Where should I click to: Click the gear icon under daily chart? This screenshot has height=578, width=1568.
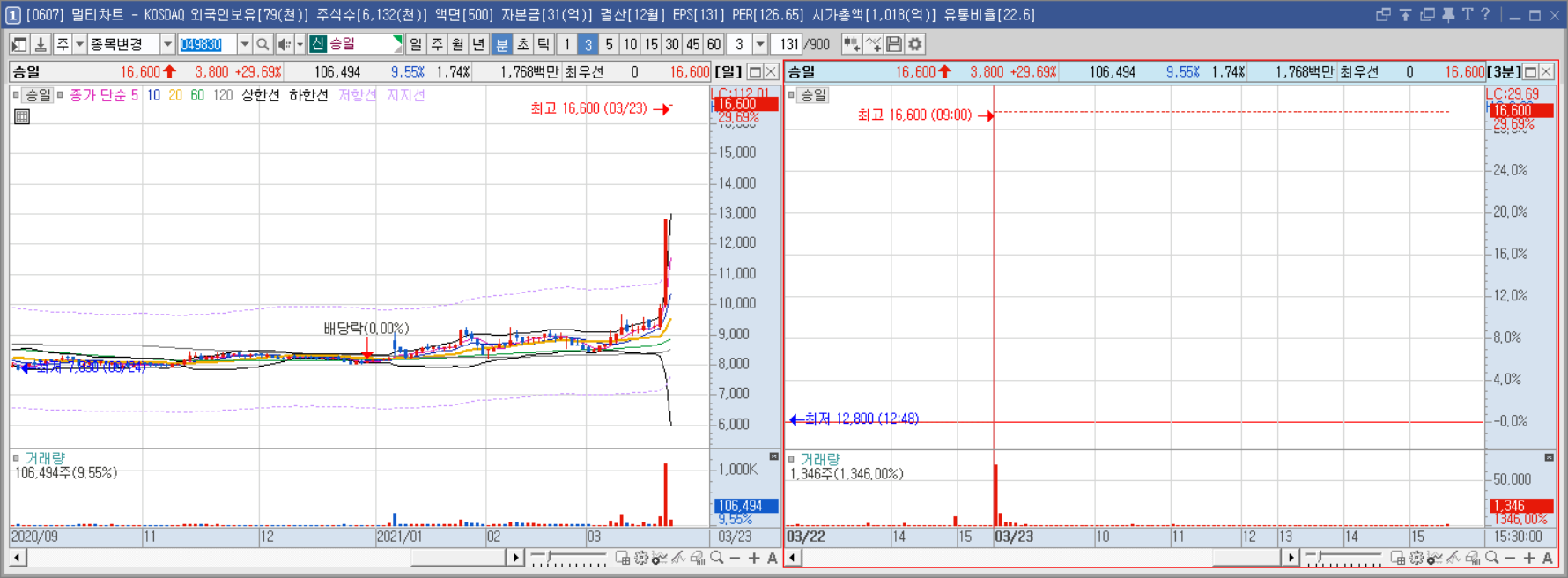coord(641,558)
